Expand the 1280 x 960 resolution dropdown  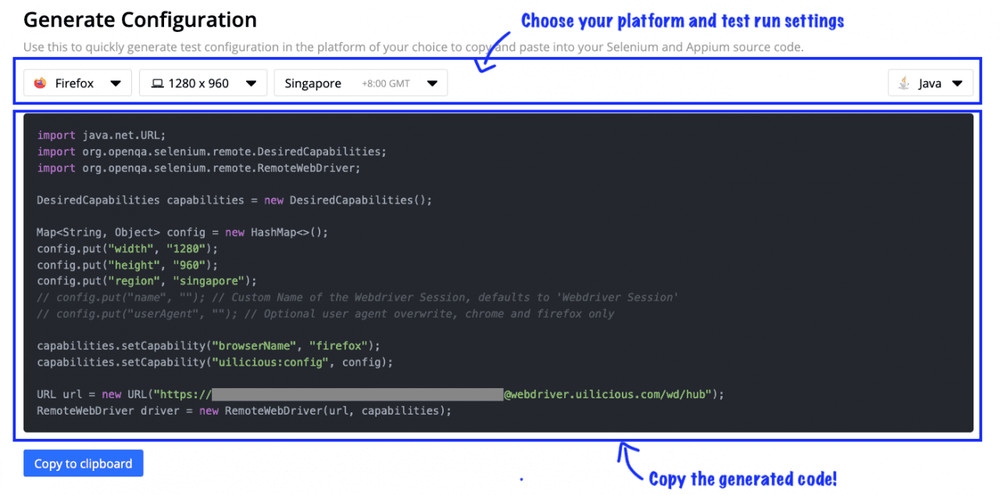pos(251,83)
